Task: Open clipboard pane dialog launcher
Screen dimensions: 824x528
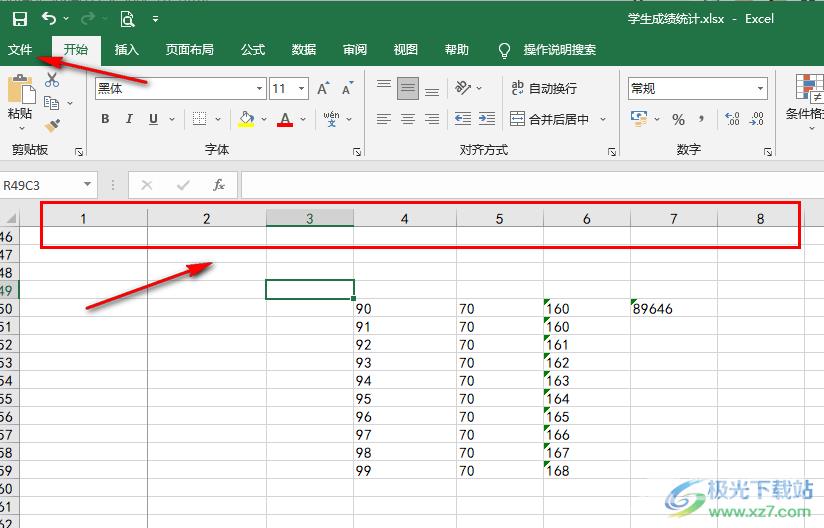Action: pyautogui.click(x=79, y=152)
